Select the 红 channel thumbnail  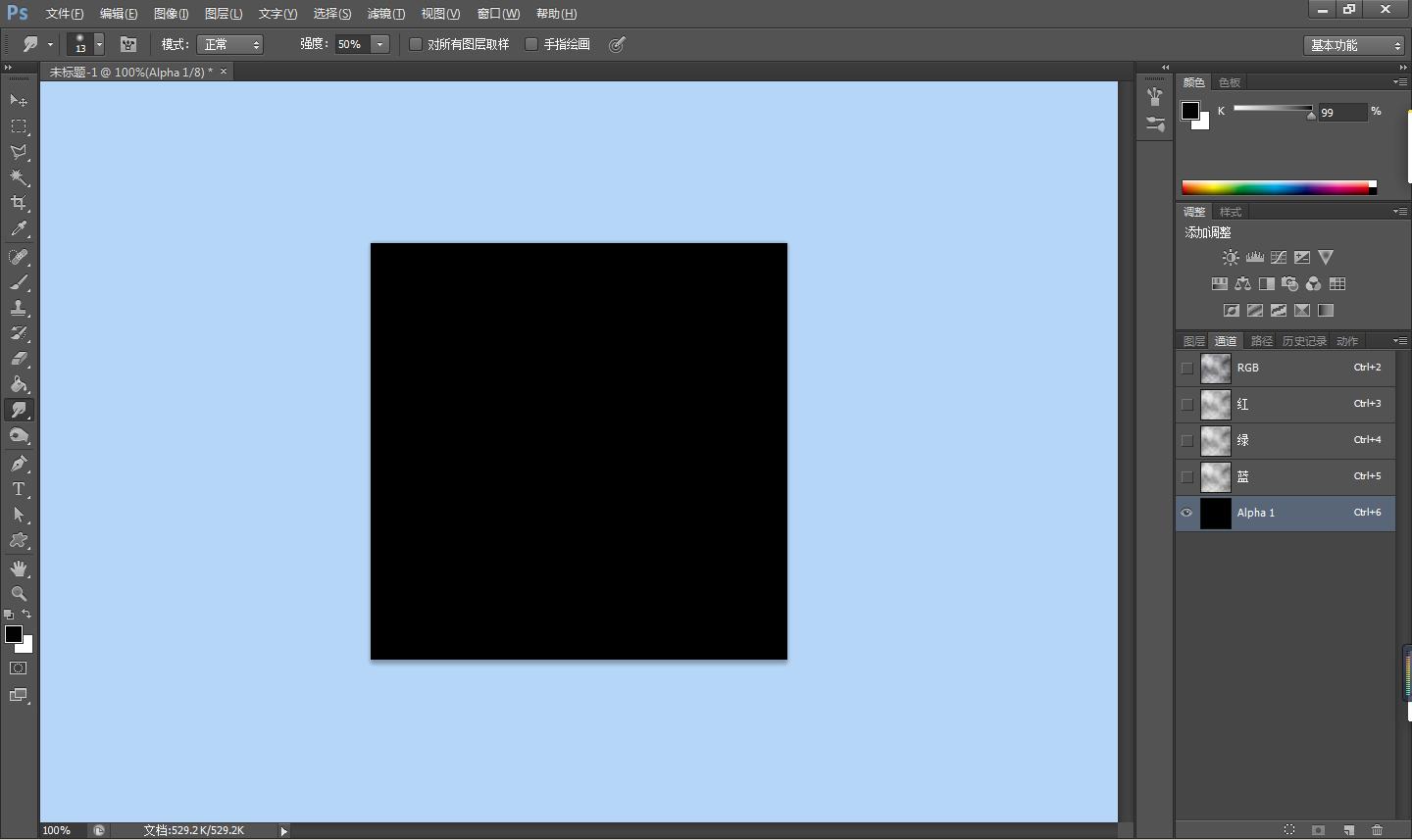1215,404
